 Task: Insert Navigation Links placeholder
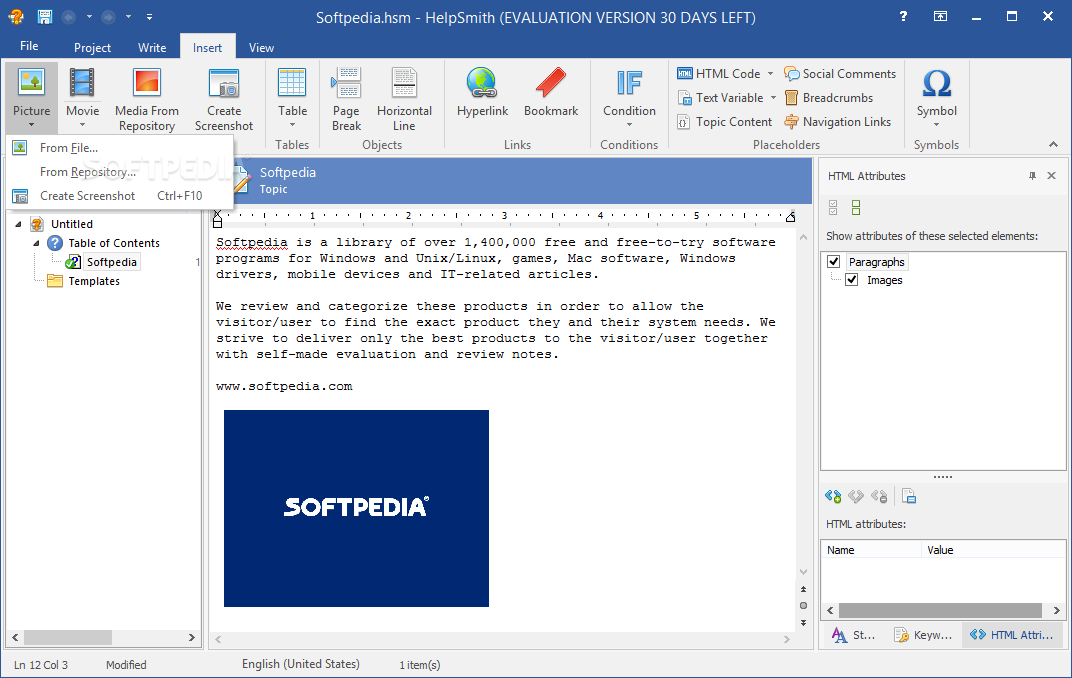(838, 122)
